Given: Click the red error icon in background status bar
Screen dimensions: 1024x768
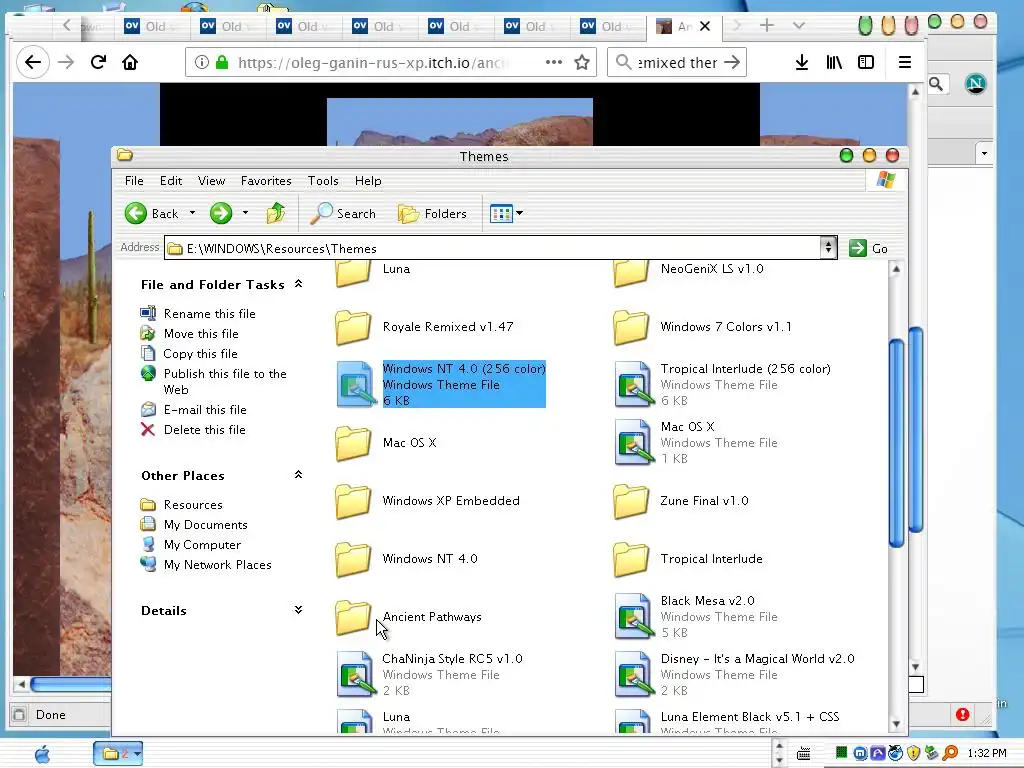Looking at the screenshot, I should coord(962,714).
